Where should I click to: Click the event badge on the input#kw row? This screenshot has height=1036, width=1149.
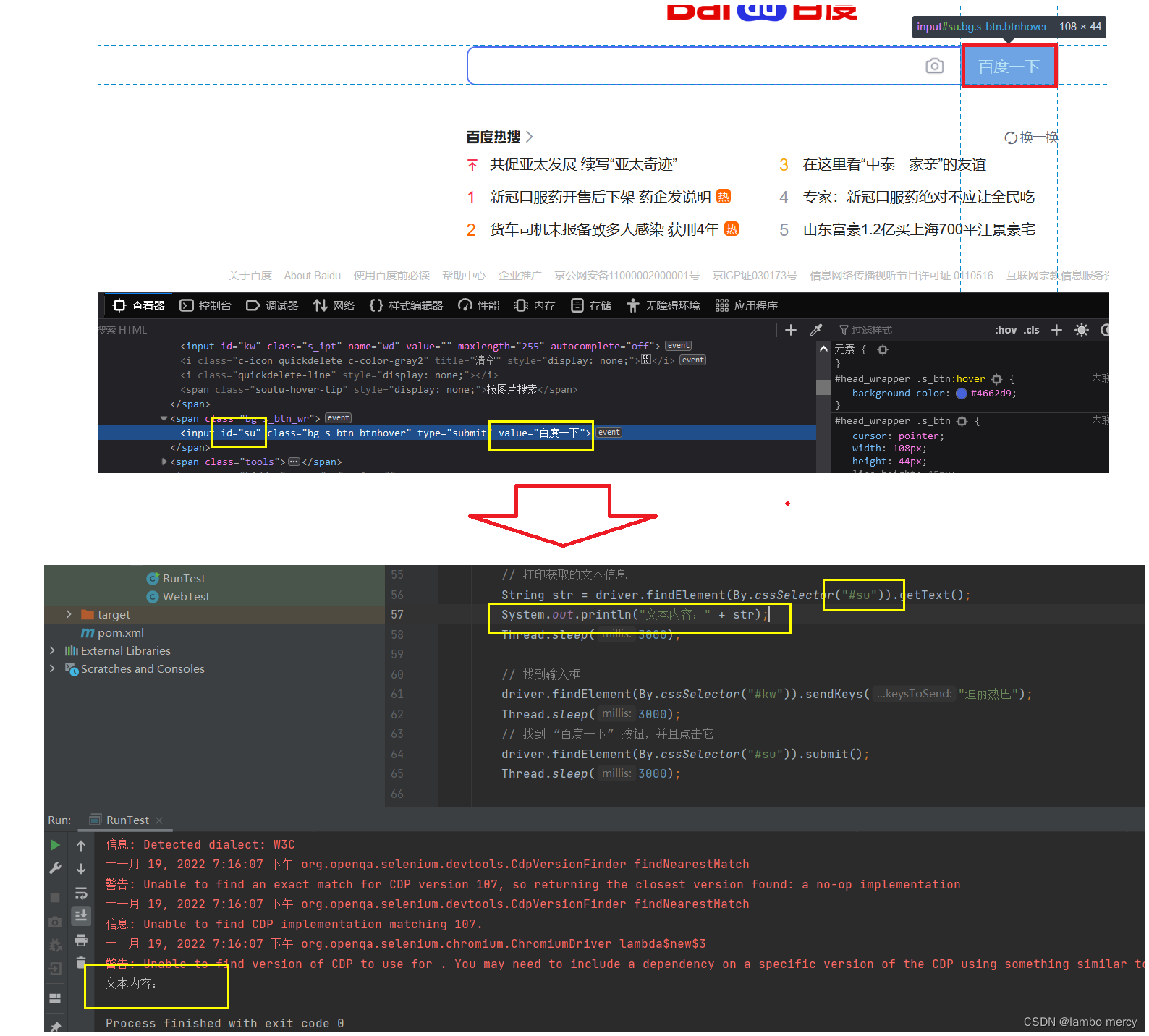(x=679, y=346)
